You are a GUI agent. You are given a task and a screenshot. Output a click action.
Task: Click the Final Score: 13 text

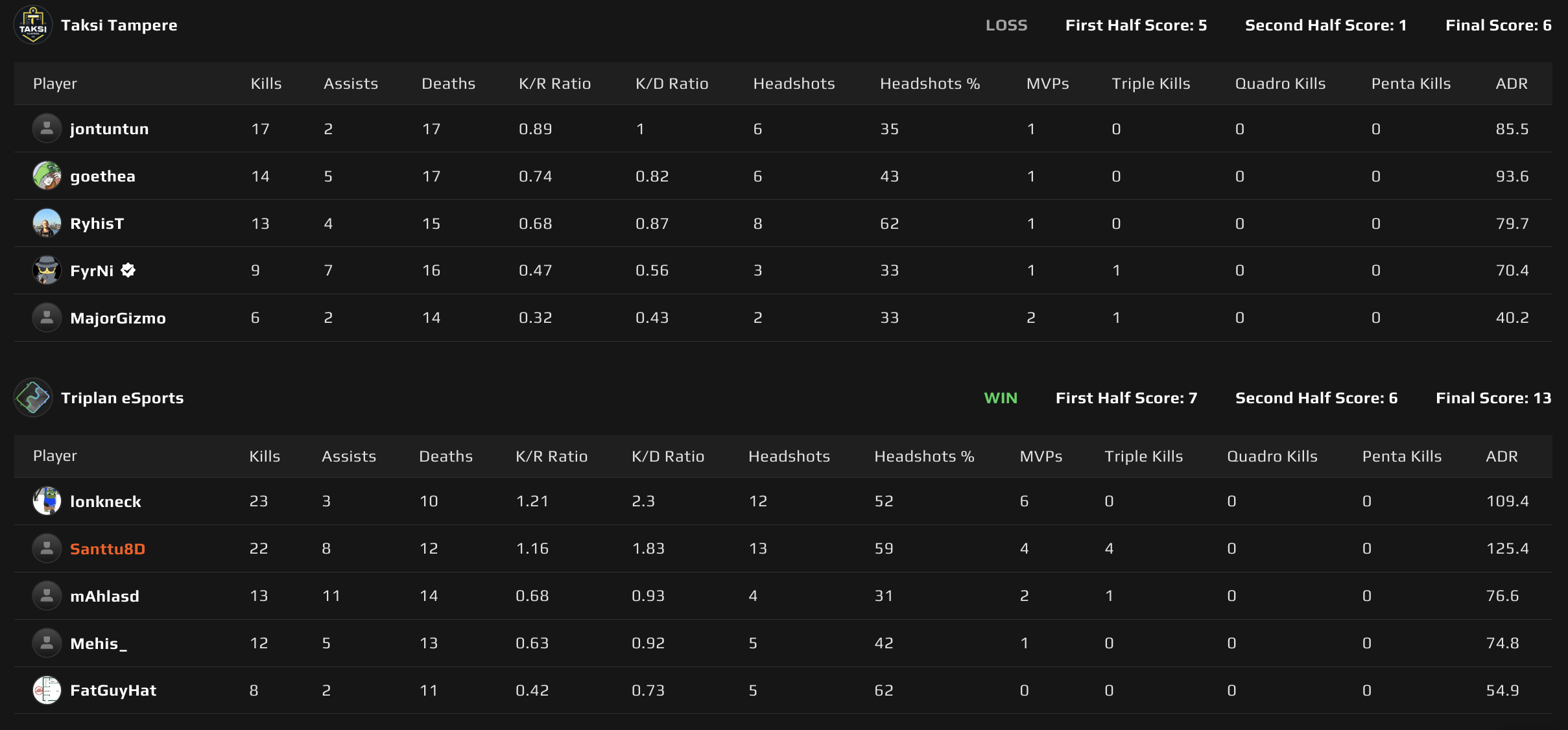[x=1493, y=397]
